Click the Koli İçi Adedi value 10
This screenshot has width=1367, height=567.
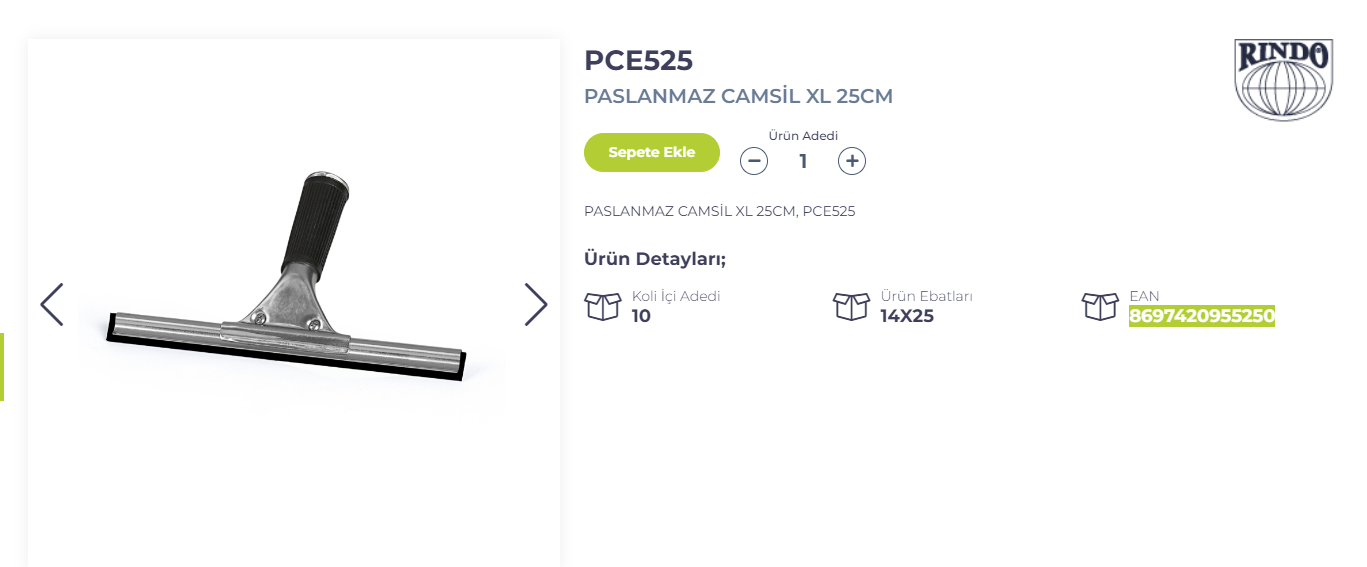point(641,317)
